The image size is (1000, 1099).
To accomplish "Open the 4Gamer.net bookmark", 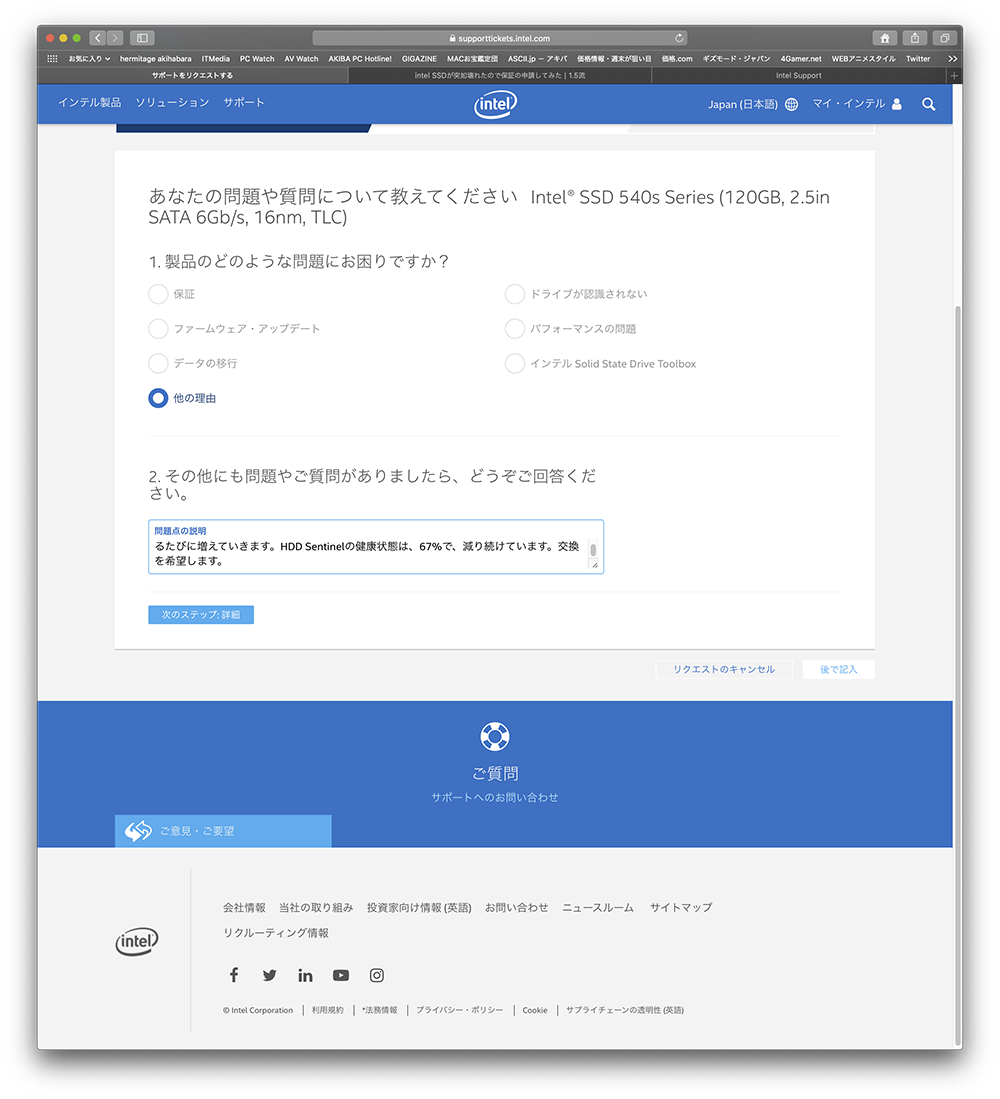I will (x=801, y=59).
